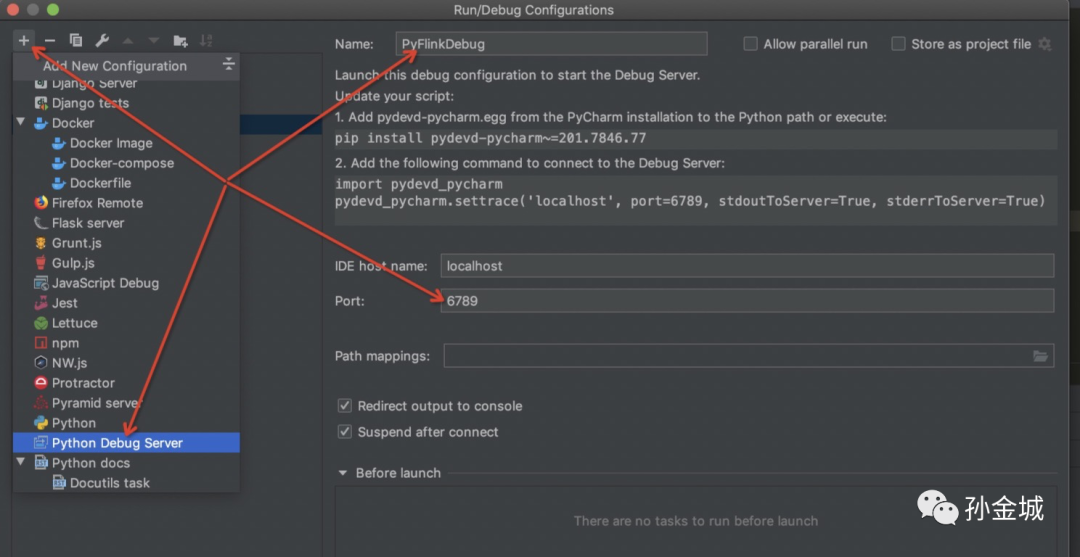Click the pip install pydevd-pycharm command text
Screen dimensions: 1080x557
[491, 138]
